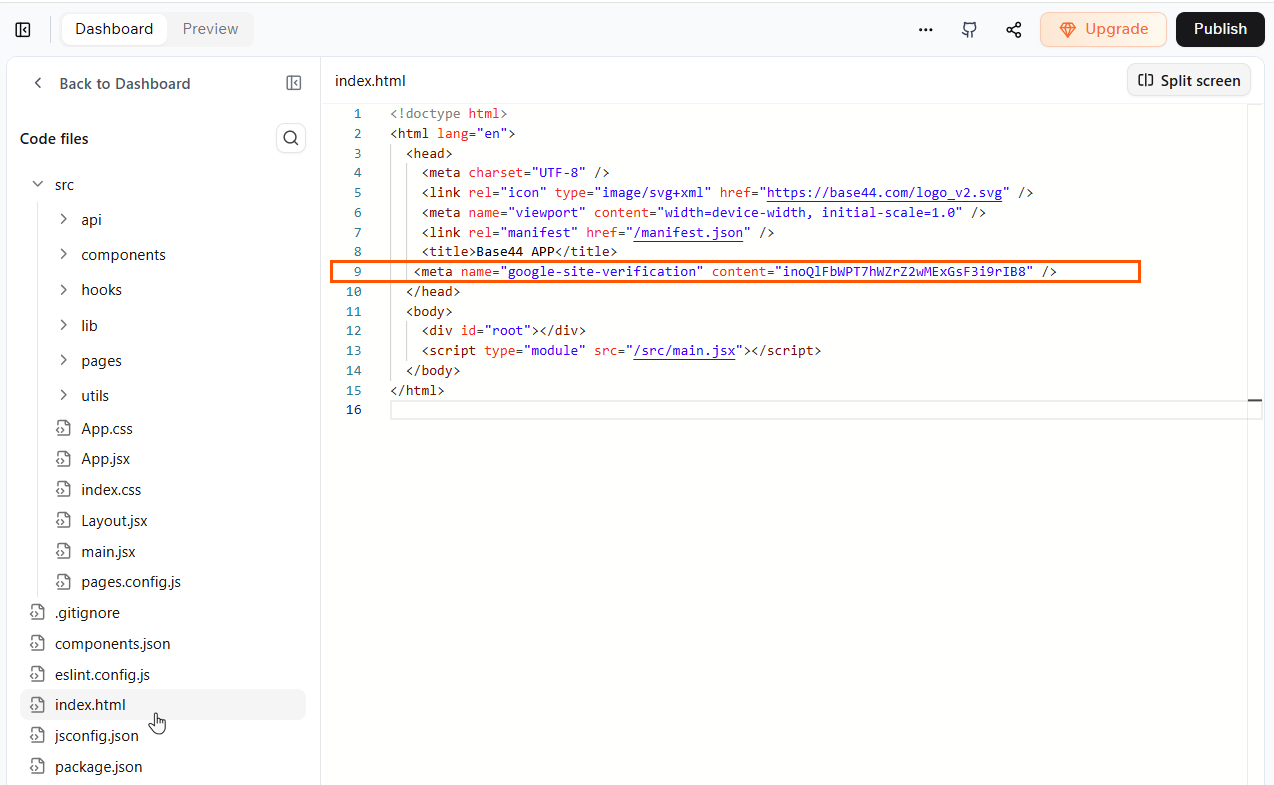Open the components.json file
1274x785 pixels.
(x=113, y=644)
